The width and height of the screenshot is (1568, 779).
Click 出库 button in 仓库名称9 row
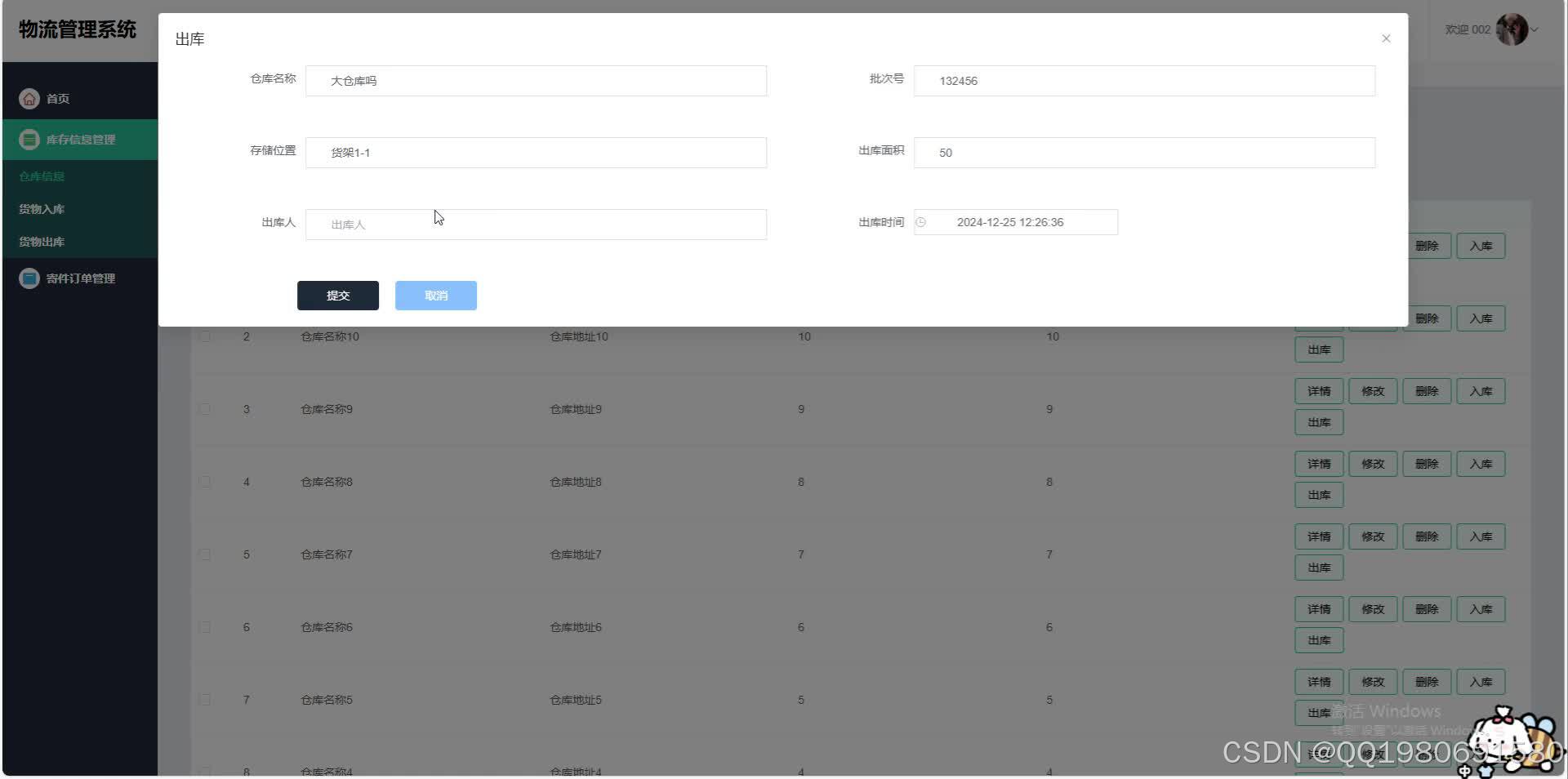[x=1319, y=422]
